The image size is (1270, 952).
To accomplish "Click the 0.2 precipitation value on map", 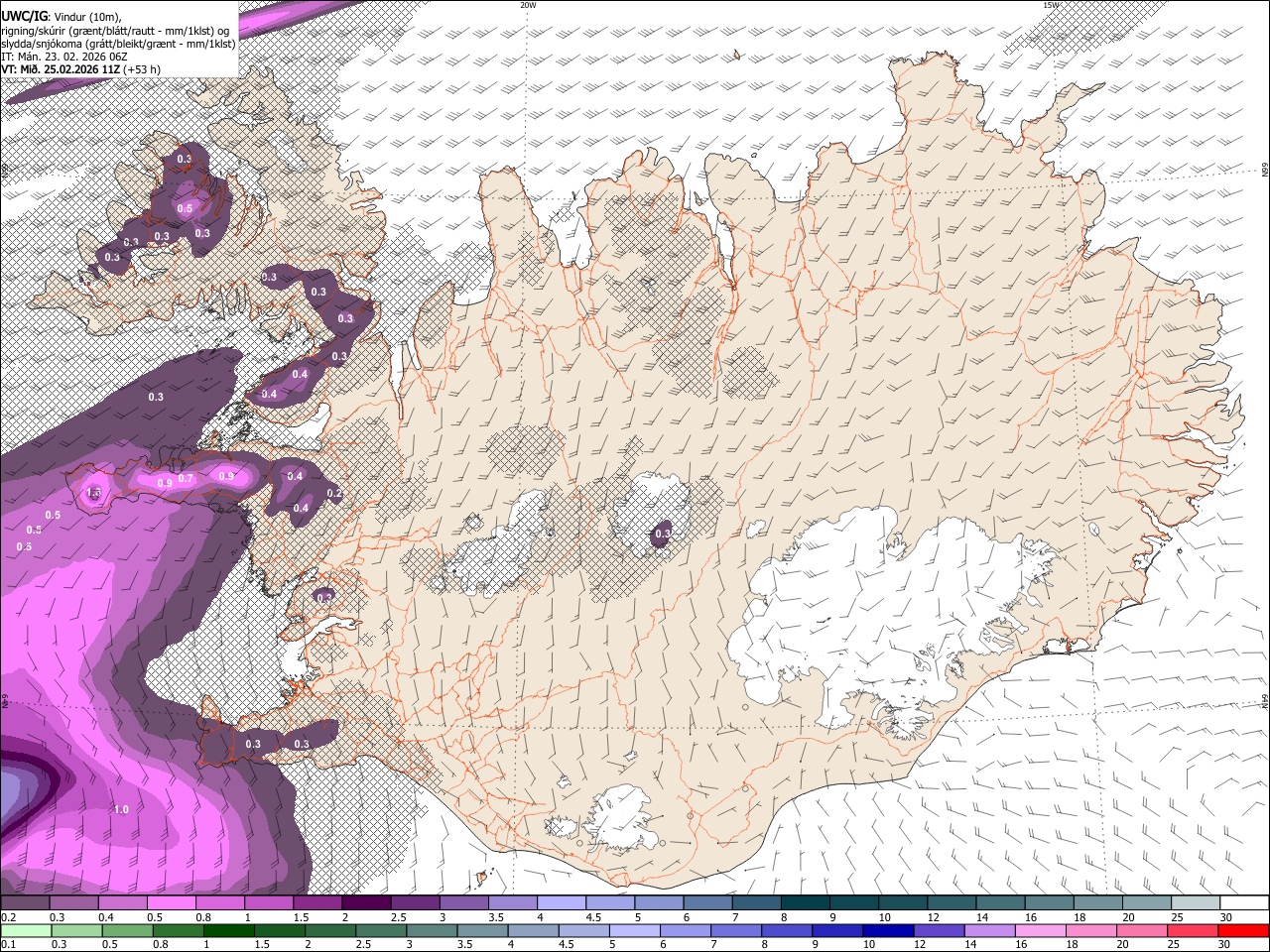I will tap(334, 493).
